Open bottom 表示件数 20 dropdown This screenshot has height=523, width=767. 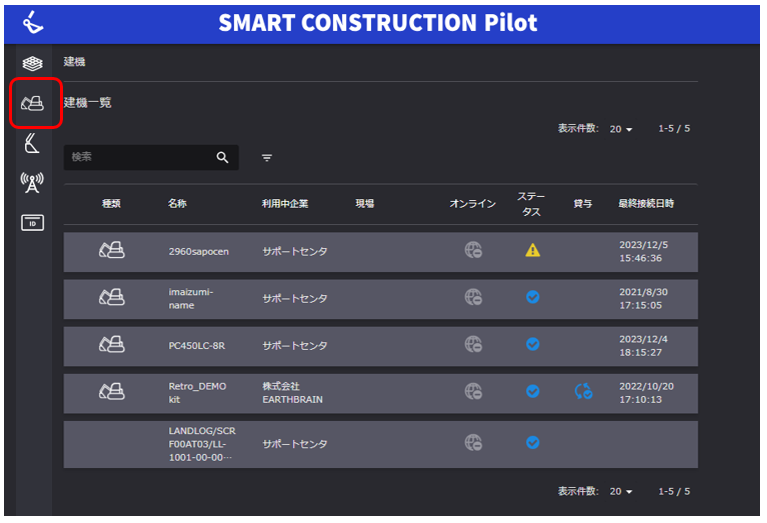[x=621, y=492]
